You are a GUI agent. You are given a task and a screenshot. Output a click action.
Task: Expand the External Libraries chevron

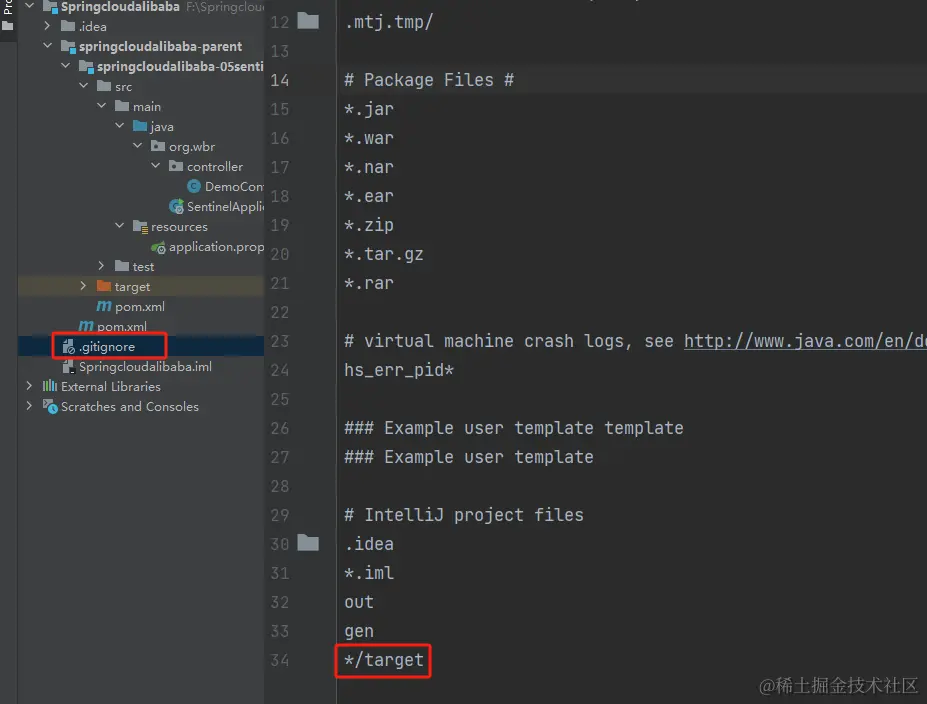(29, 386)
